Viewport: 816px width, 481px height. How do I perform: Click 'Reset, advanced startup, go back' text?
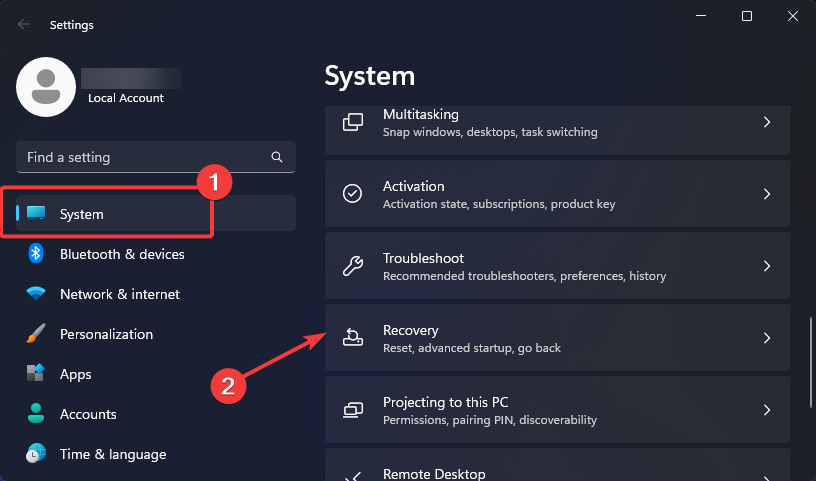coord(471,348)
